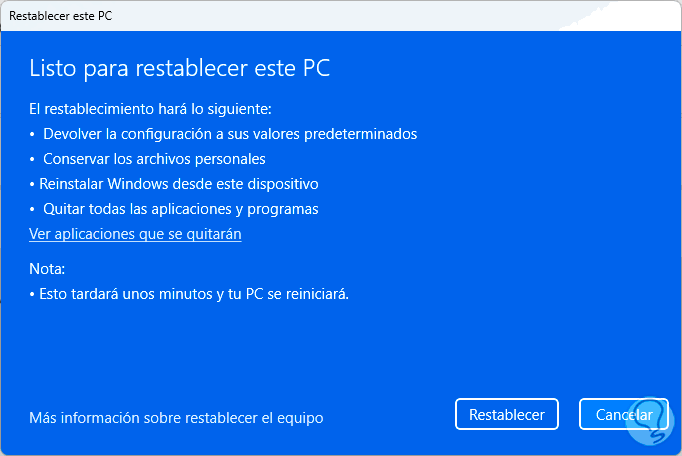Image resolution: width=682 pixels, height=456 pixels.
Task: Open 'Más información sobre restablecer el equipo' link
Action: point(176,417)
